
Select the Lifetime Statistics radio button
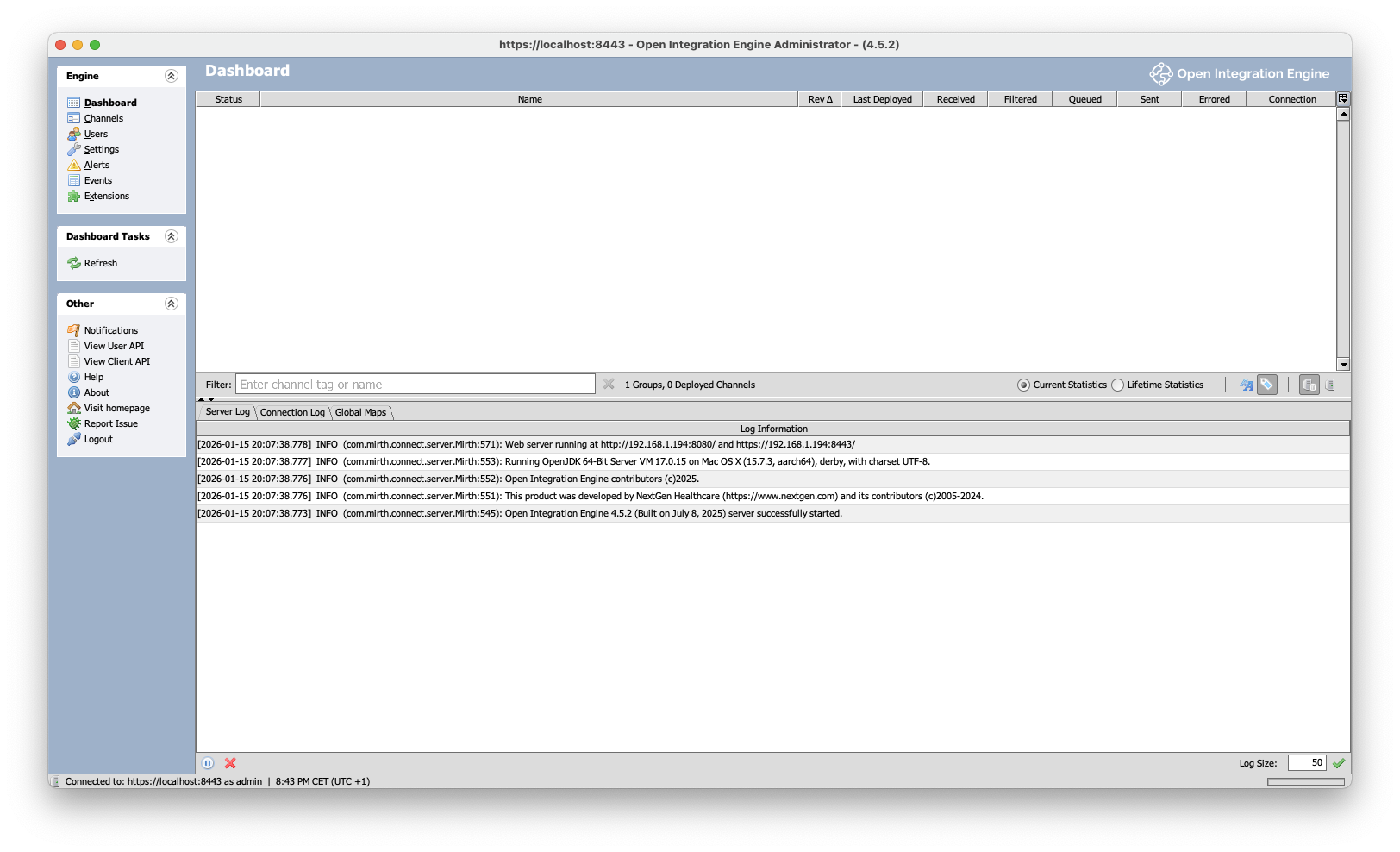pos(1117,385)
